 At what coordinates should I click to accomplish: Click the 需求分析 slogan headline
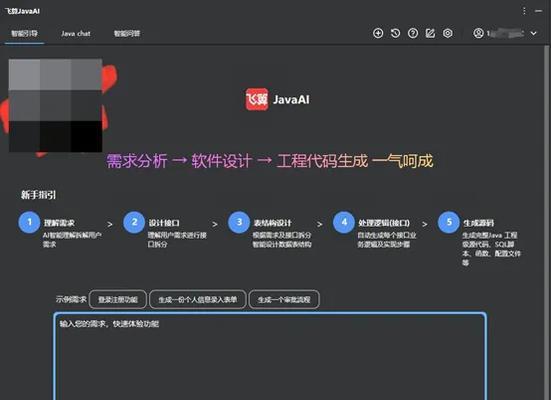click(x=270, y=161)
